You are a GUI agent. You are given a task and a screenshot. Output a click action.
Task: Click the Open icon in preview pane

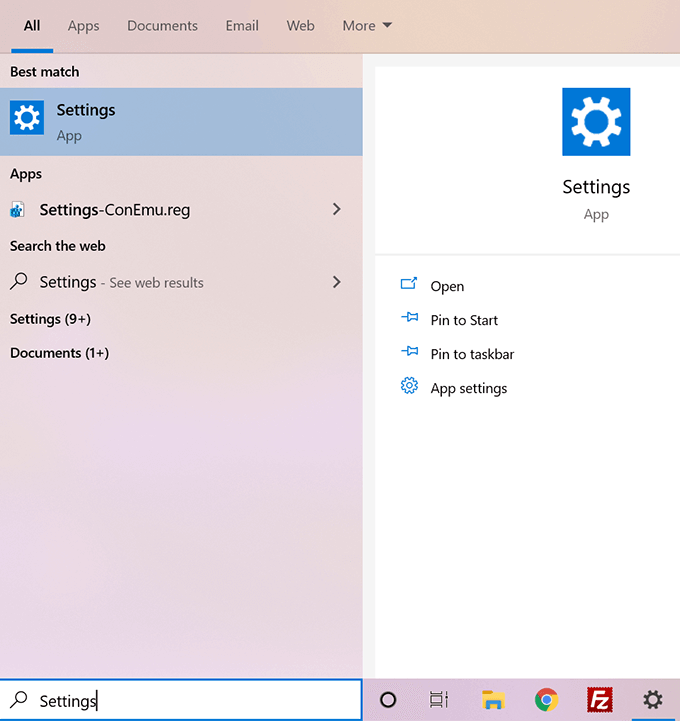pyautogui.click(x=409, y=284)
